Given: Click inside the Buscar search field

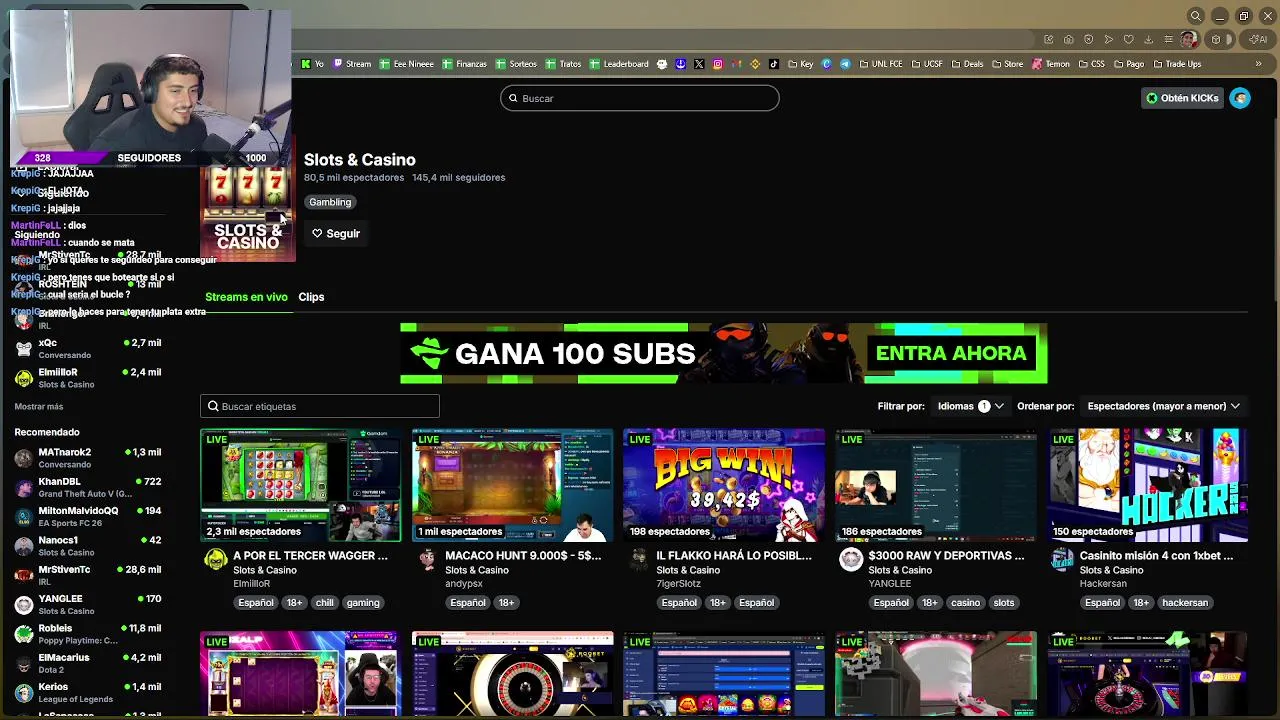Looking at the screenshot, I should pyautogui.click(x=640, y=98).
